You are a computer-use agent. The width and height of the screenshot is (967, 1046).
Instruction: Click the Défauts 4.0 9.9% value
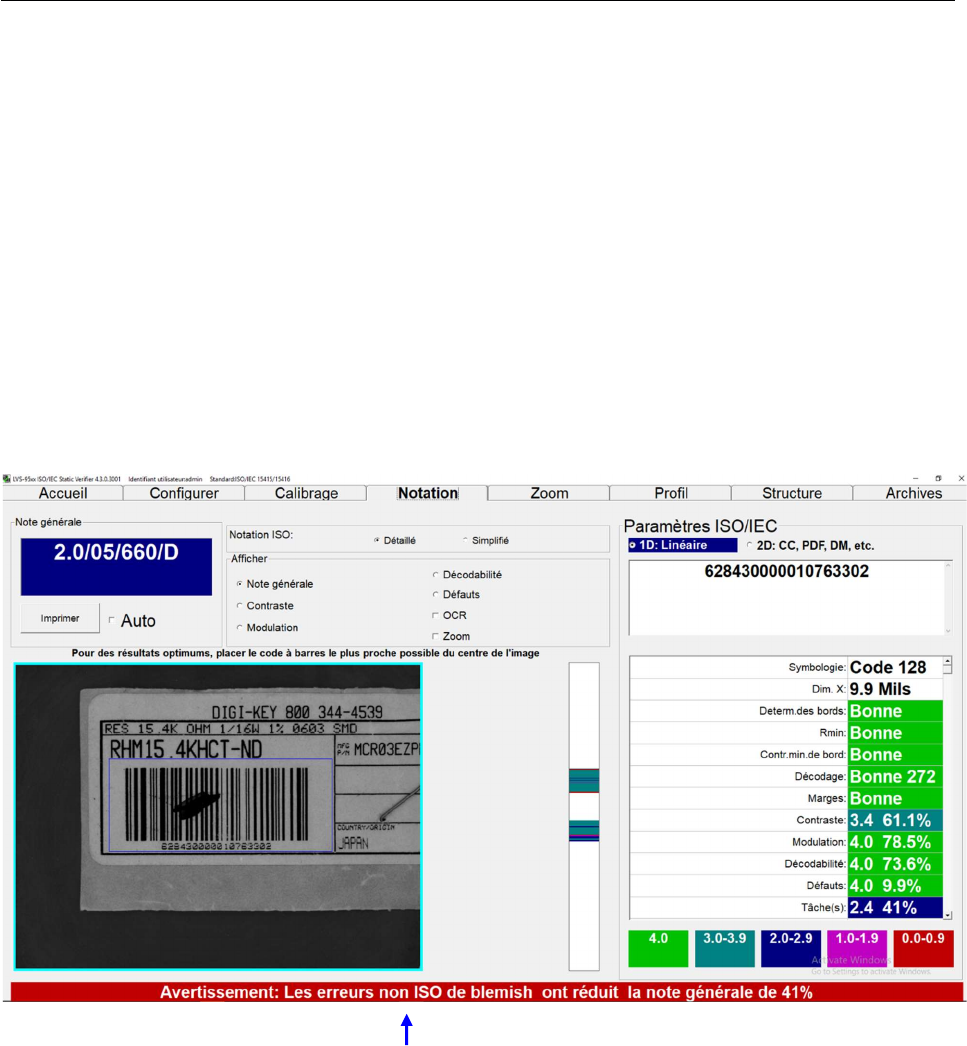coord(895,886)
